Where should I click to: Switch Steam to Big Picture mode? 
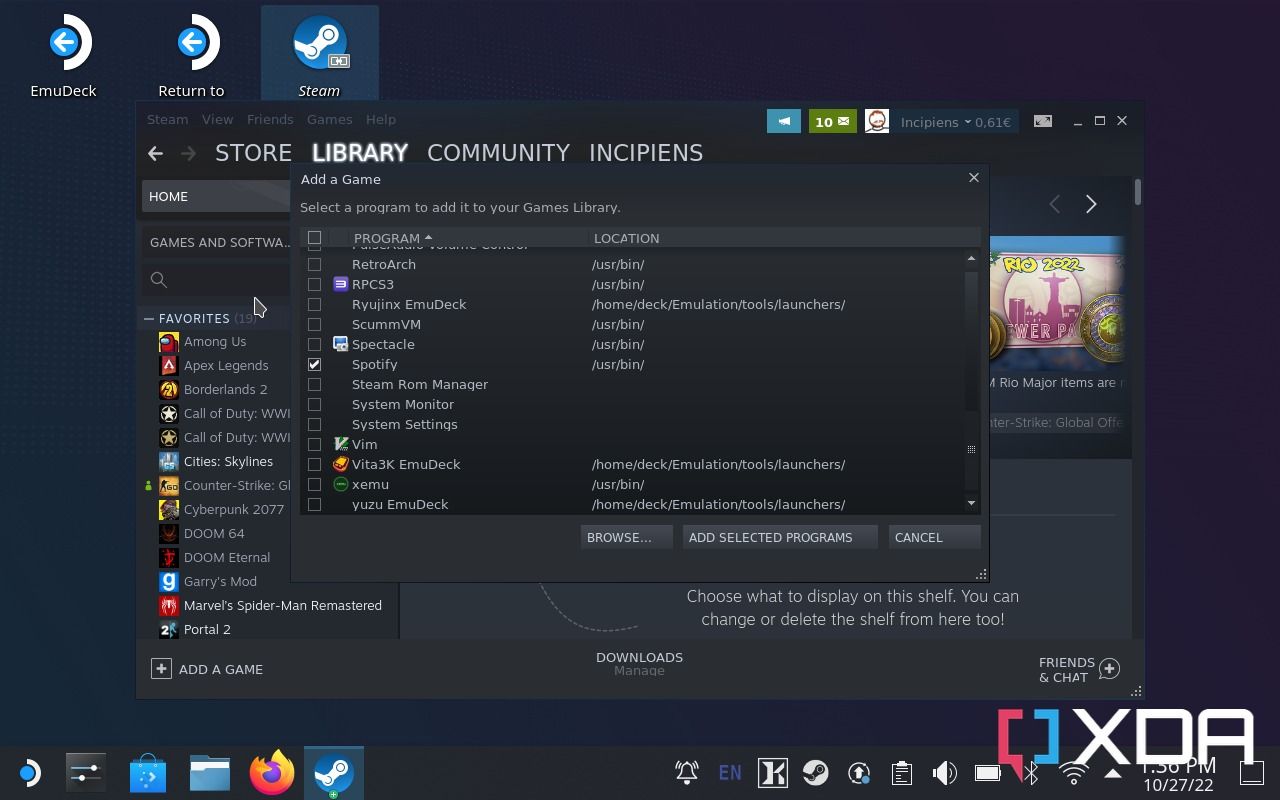tap(1043, 121)
